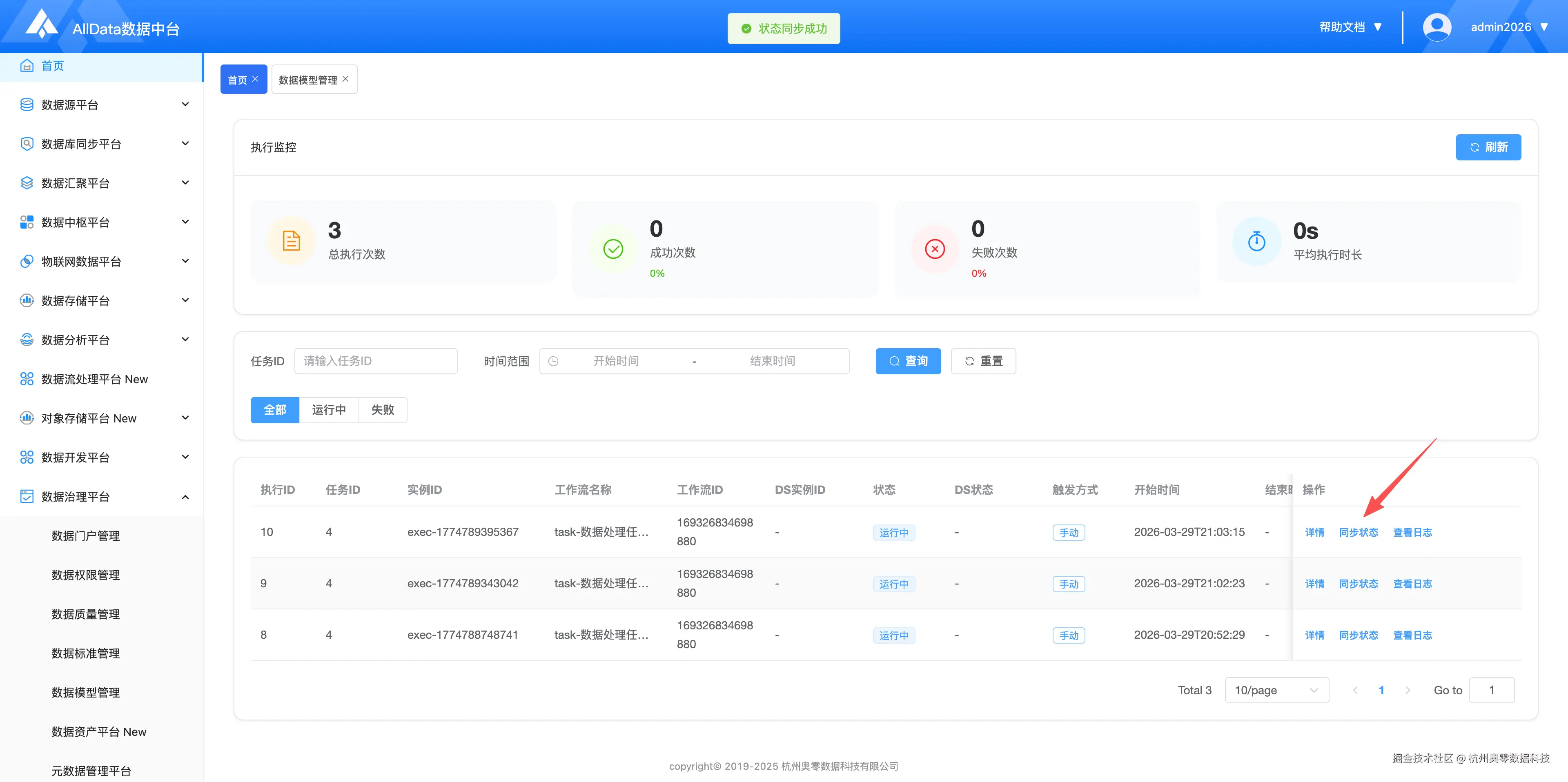The image size is (1568, 782).
Task: Expand the 数据开发平台 menu
Action: pos(185,457)
